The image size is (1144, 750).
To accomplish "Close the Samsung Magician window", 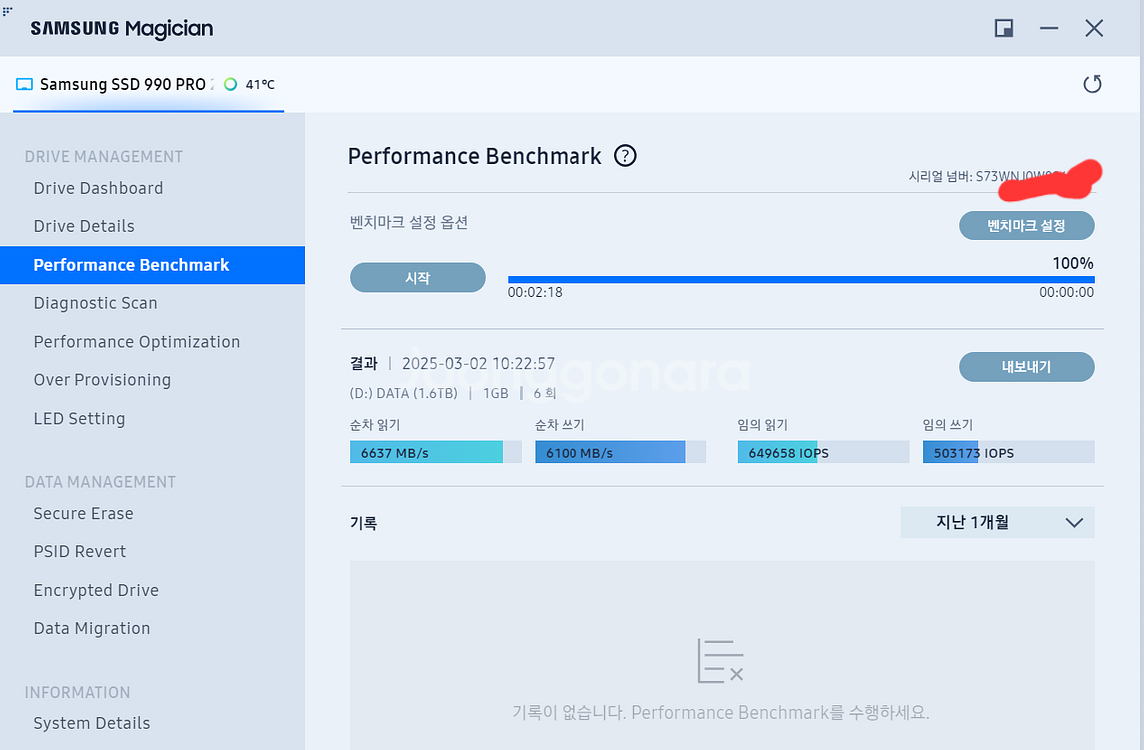I will tap(1094, 28).
